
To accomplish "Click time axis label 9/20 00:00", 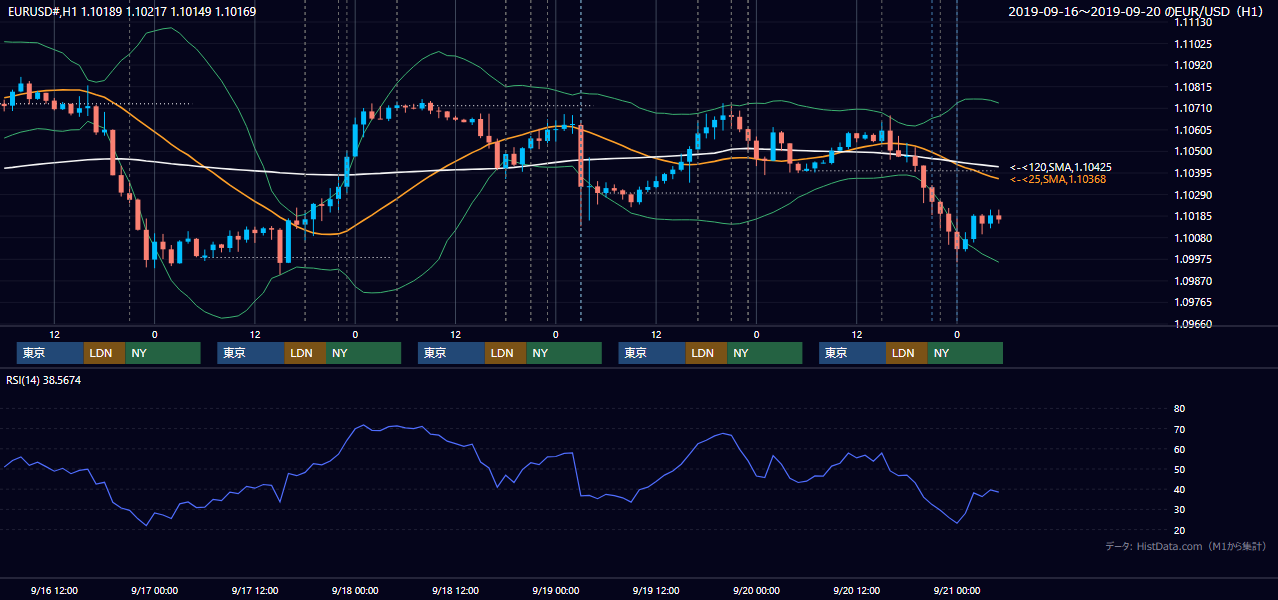I will coord(756,590).
